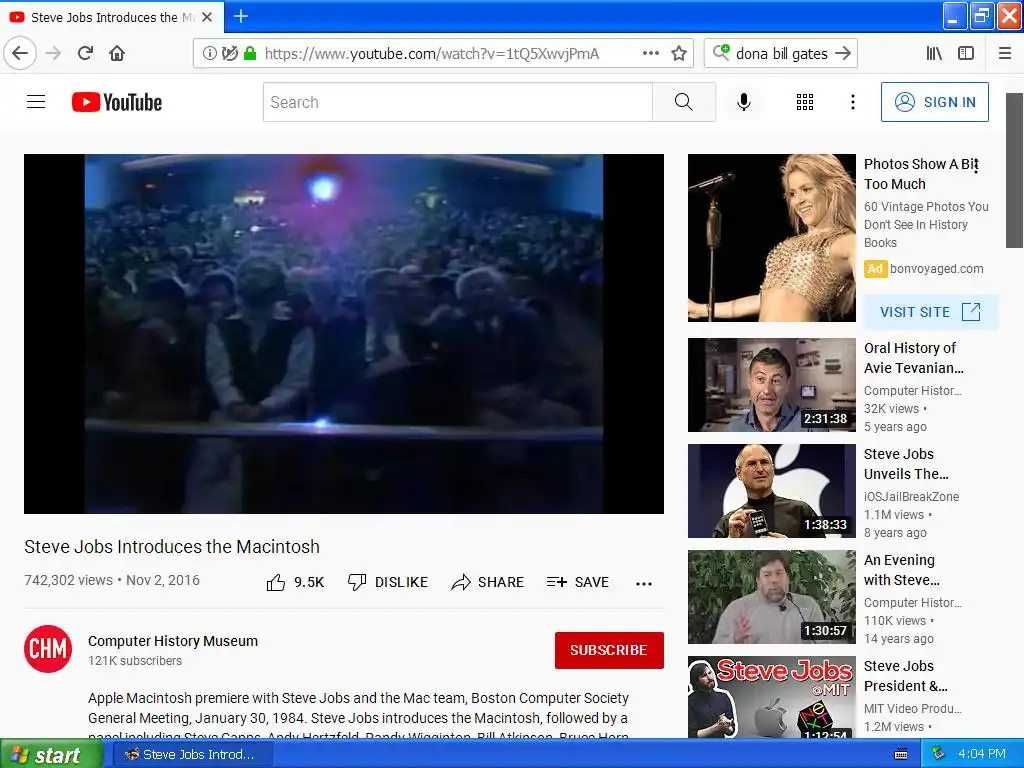Open YouTube settings vertical dots
The image size is (1024, 768).
tap(852, 102)
